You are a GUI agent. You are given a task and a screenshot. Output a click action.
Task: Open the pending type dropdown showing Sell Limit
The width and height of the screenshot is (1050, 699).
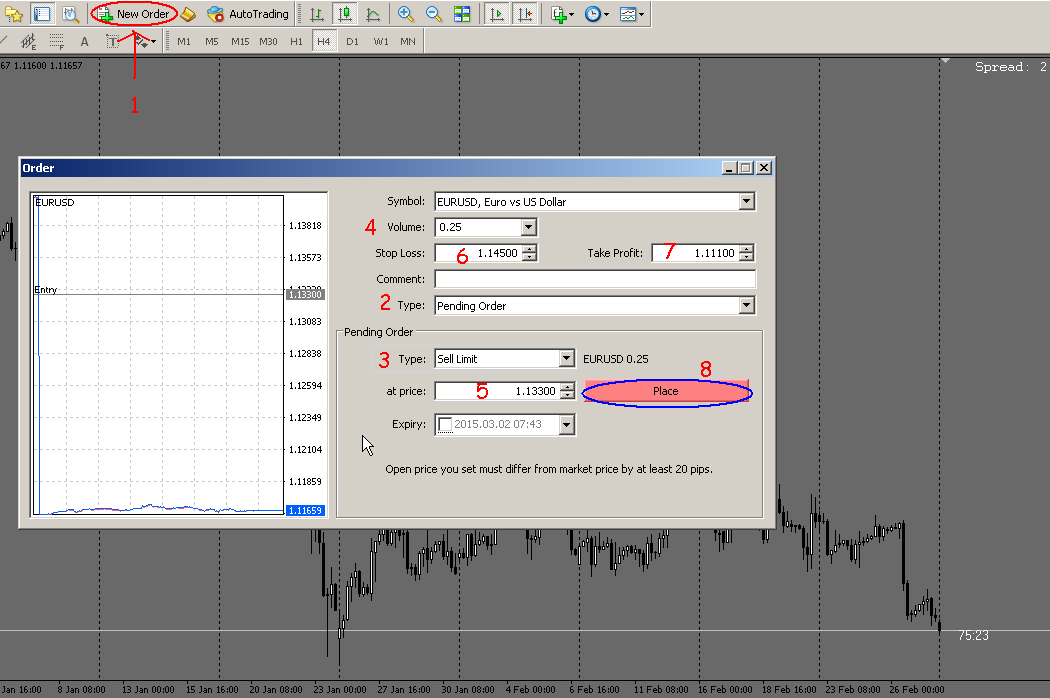(x=567, y=359)
